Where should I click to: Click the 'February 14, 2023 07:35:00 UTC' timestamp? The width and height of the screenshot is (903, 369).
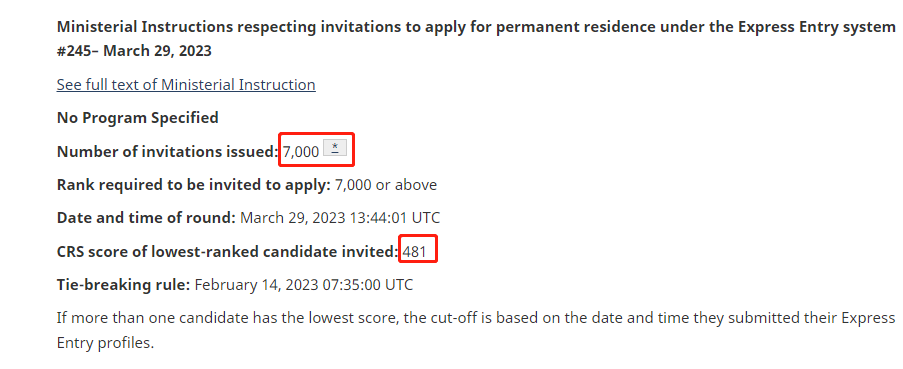[x=304, y=285]
